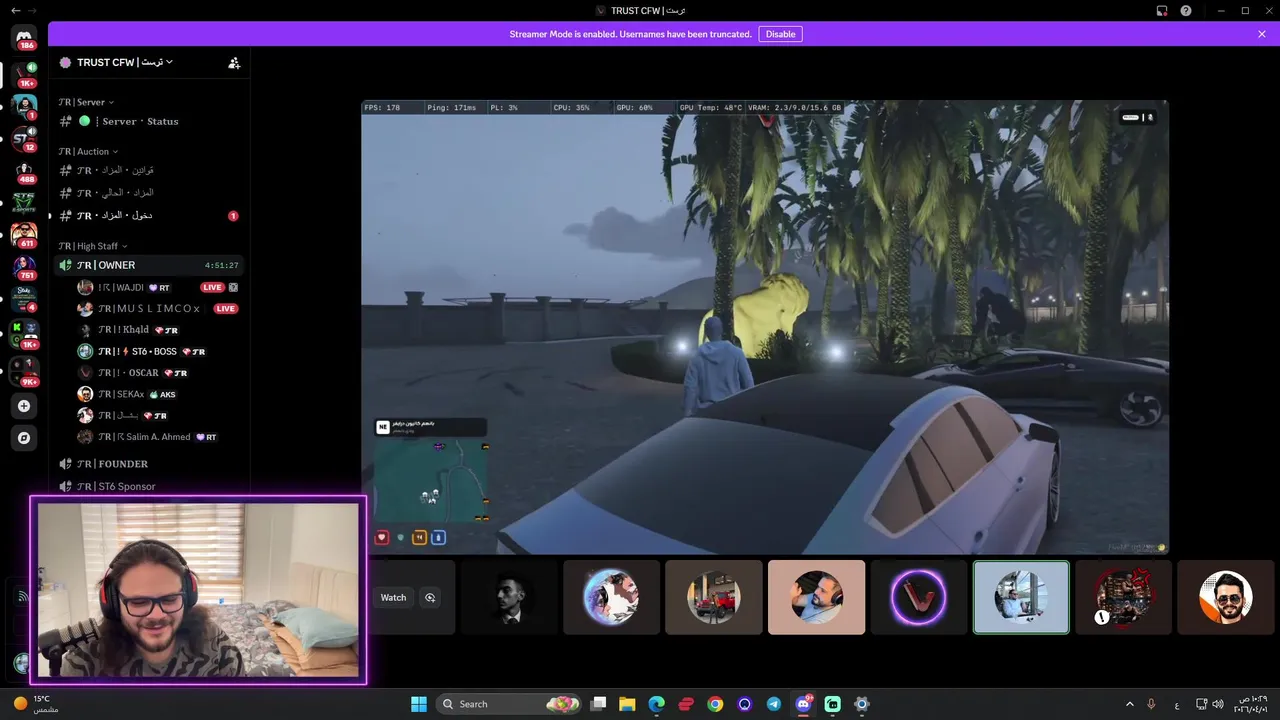Open Google Chrome from taskbar
Screen dimensions: 1280x720
(715, 704)
